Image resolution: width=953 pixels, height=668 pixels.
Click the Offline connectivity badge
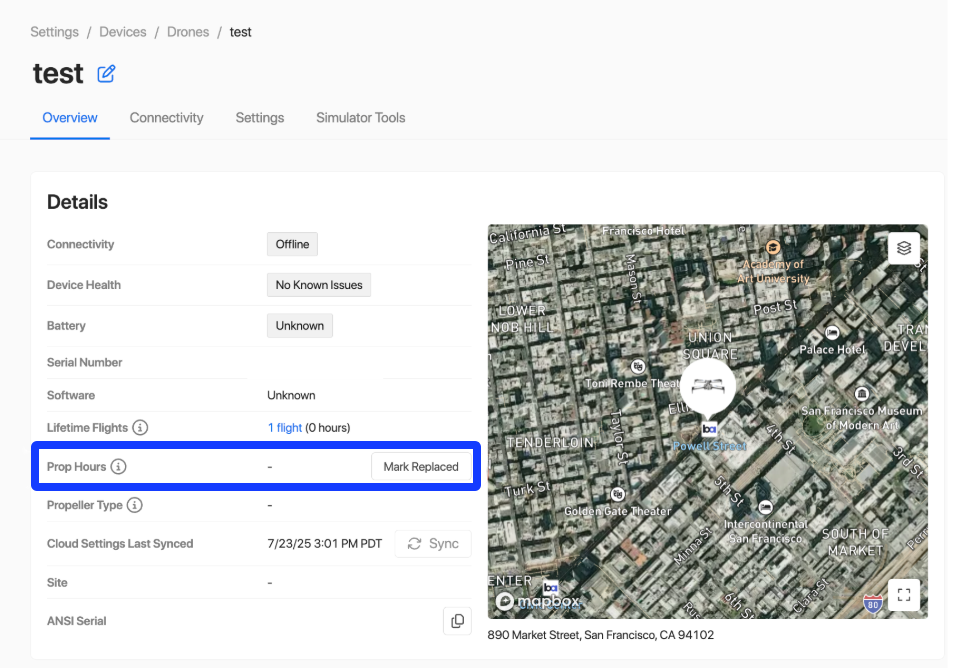pos(292,244)
